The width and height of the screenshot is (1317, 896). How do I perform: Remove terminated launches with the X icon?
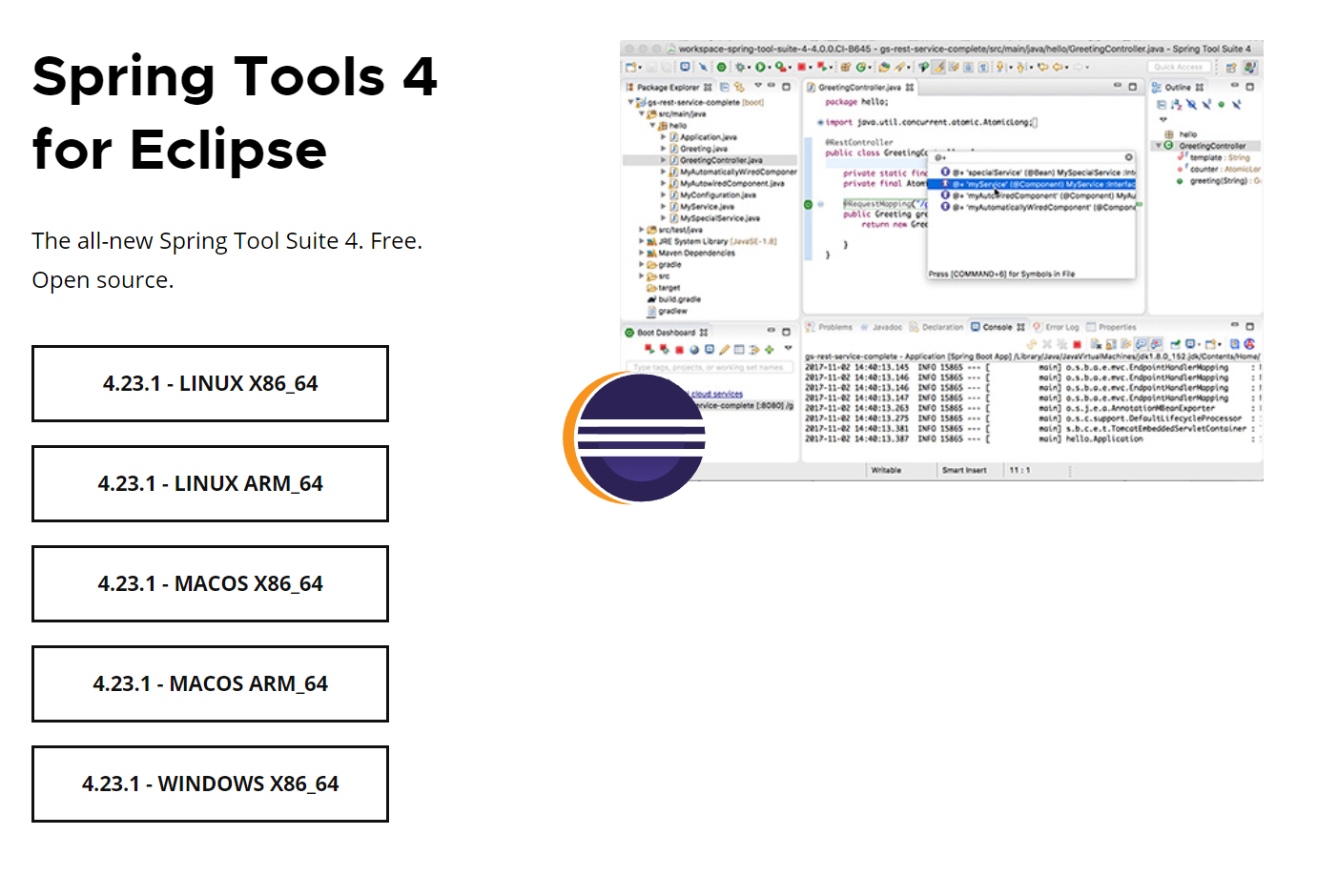click(x=1047, y=342)
